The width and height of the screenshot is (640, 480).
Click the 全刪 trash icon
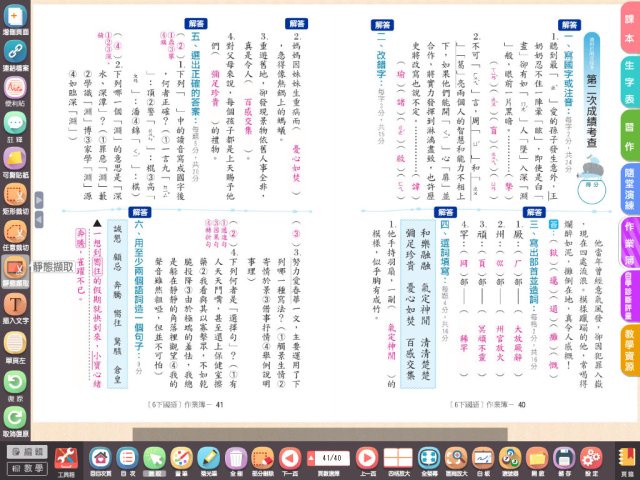pyautogui.click(x=235, y=456)
